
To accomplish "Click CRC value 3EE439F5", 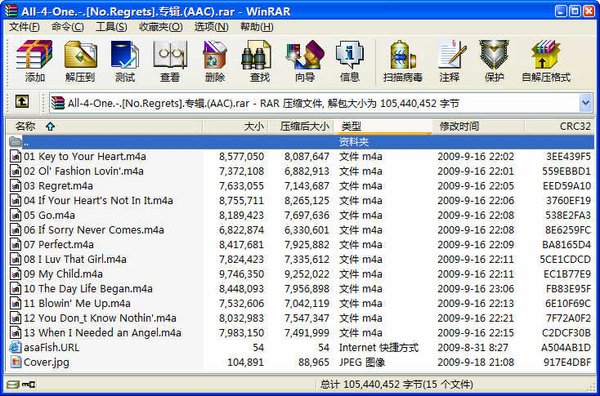I will click(x=568, y=156).
